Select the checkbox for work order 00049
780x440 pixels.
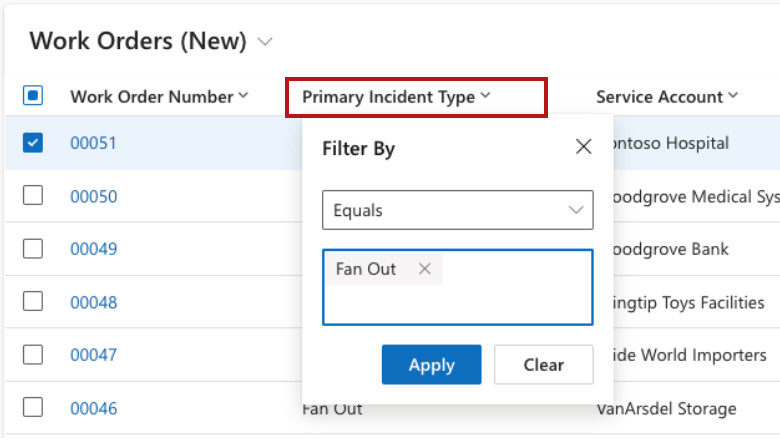[33, 249]
